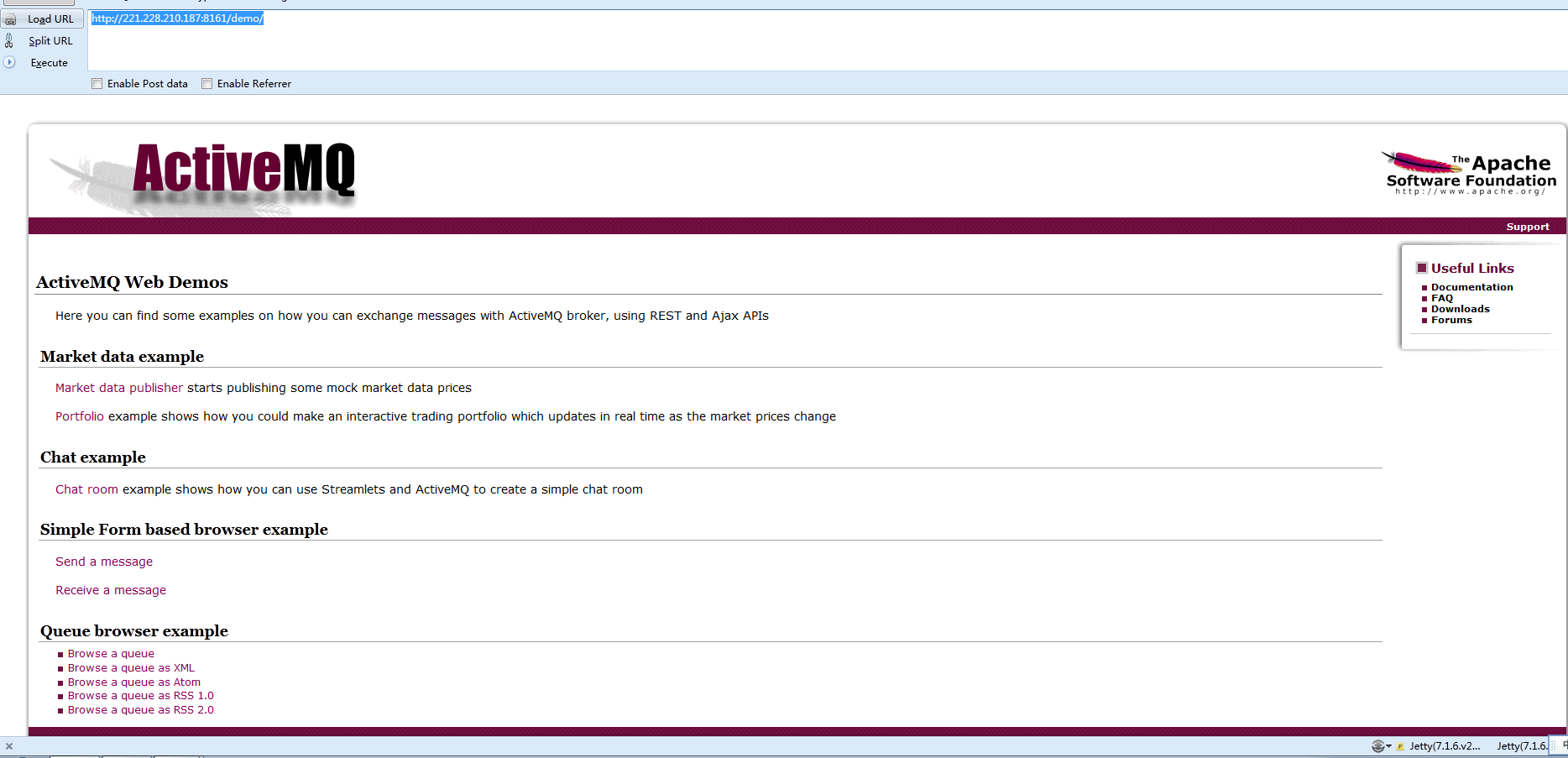Open the Downloads link
Image resolution: width=1568 pixels, height=758 pixels.
[1461, 309]
